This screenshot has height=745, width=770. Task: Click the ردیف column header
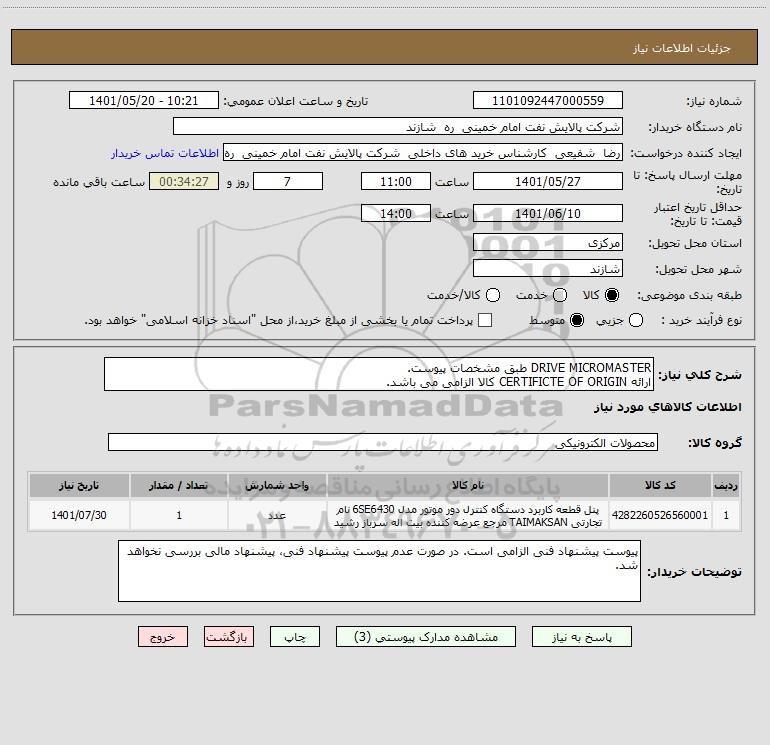[726, 485]
